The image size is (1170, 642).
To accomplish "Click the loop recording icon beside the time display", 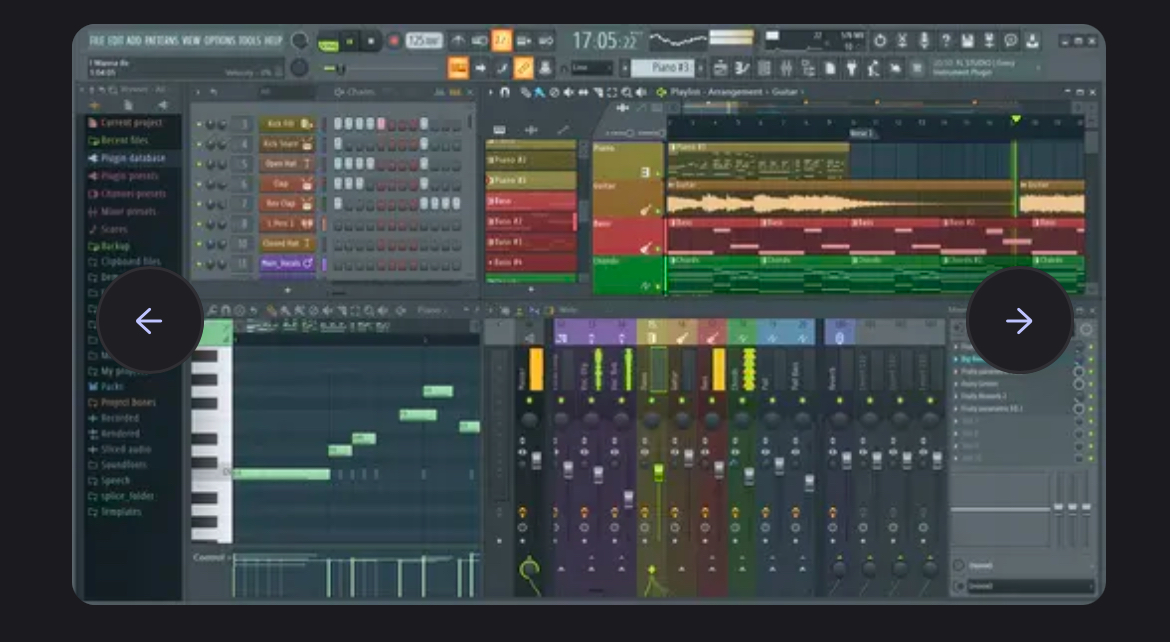I will pyautogui.click(x=545, y=40).
